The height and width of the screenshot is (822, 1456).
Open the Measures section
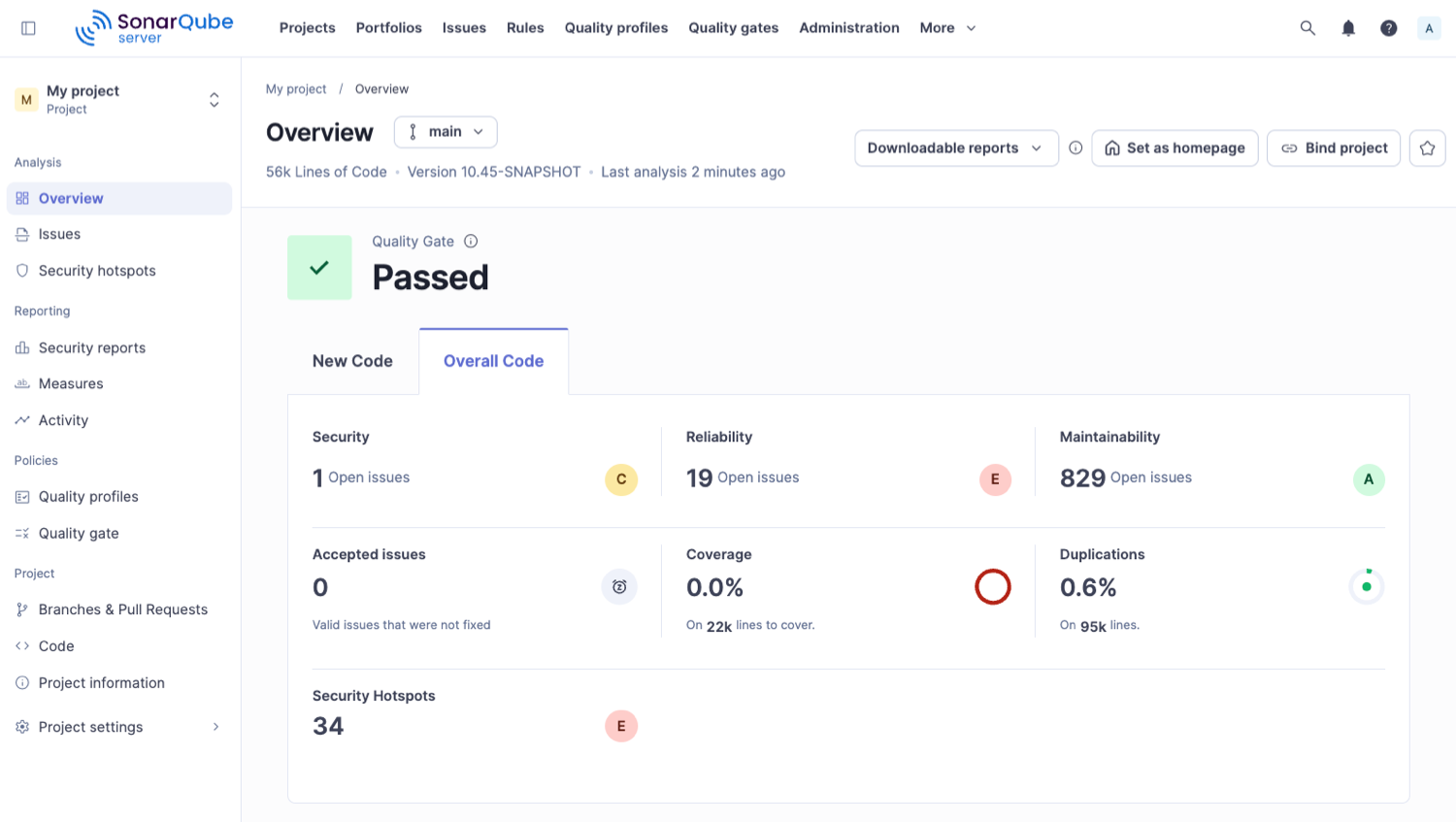(x=70, y=383)
